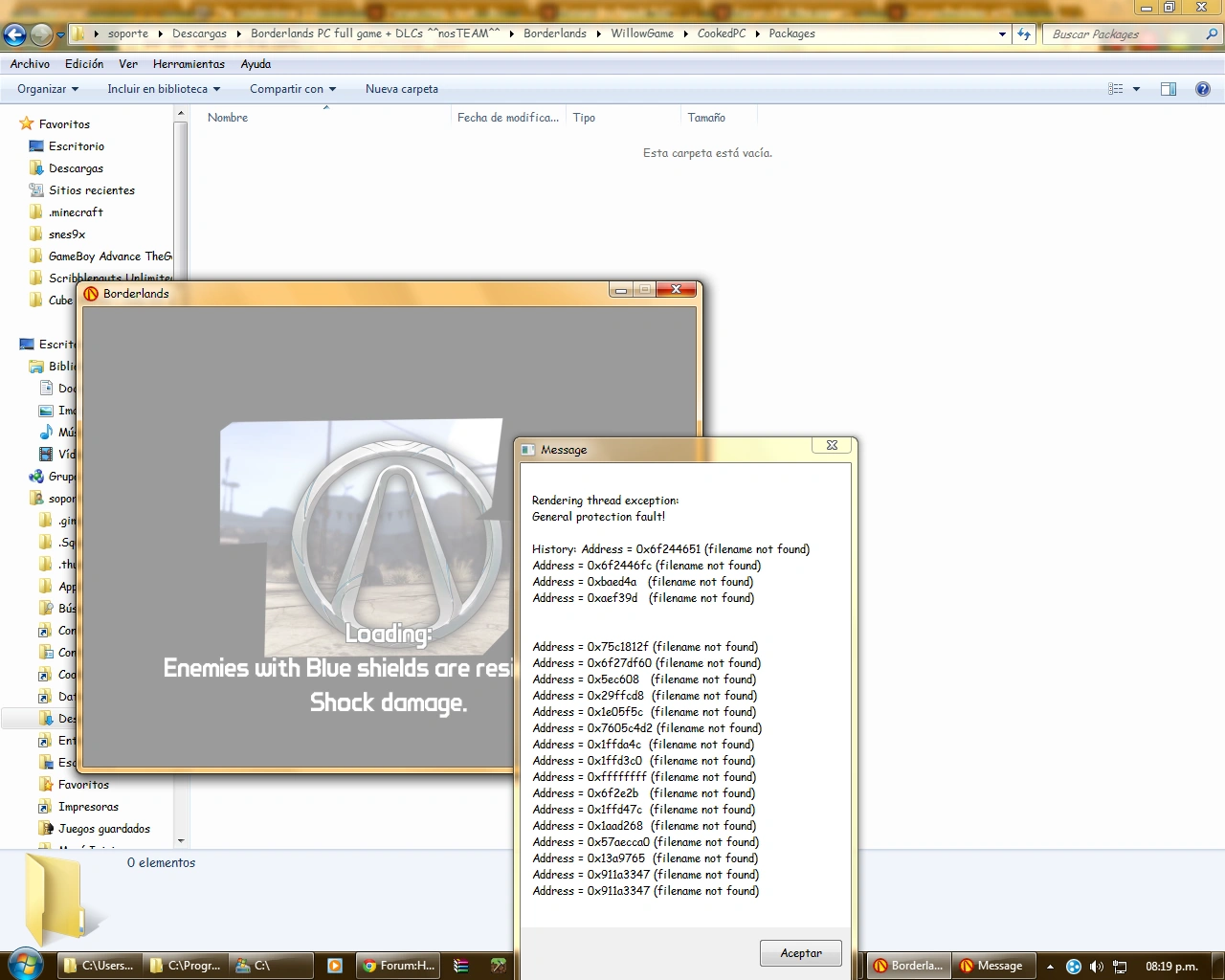This screenshot has height=980, width=1225.
Task: Open the media player taskbar icon
Action: point(334,966)
